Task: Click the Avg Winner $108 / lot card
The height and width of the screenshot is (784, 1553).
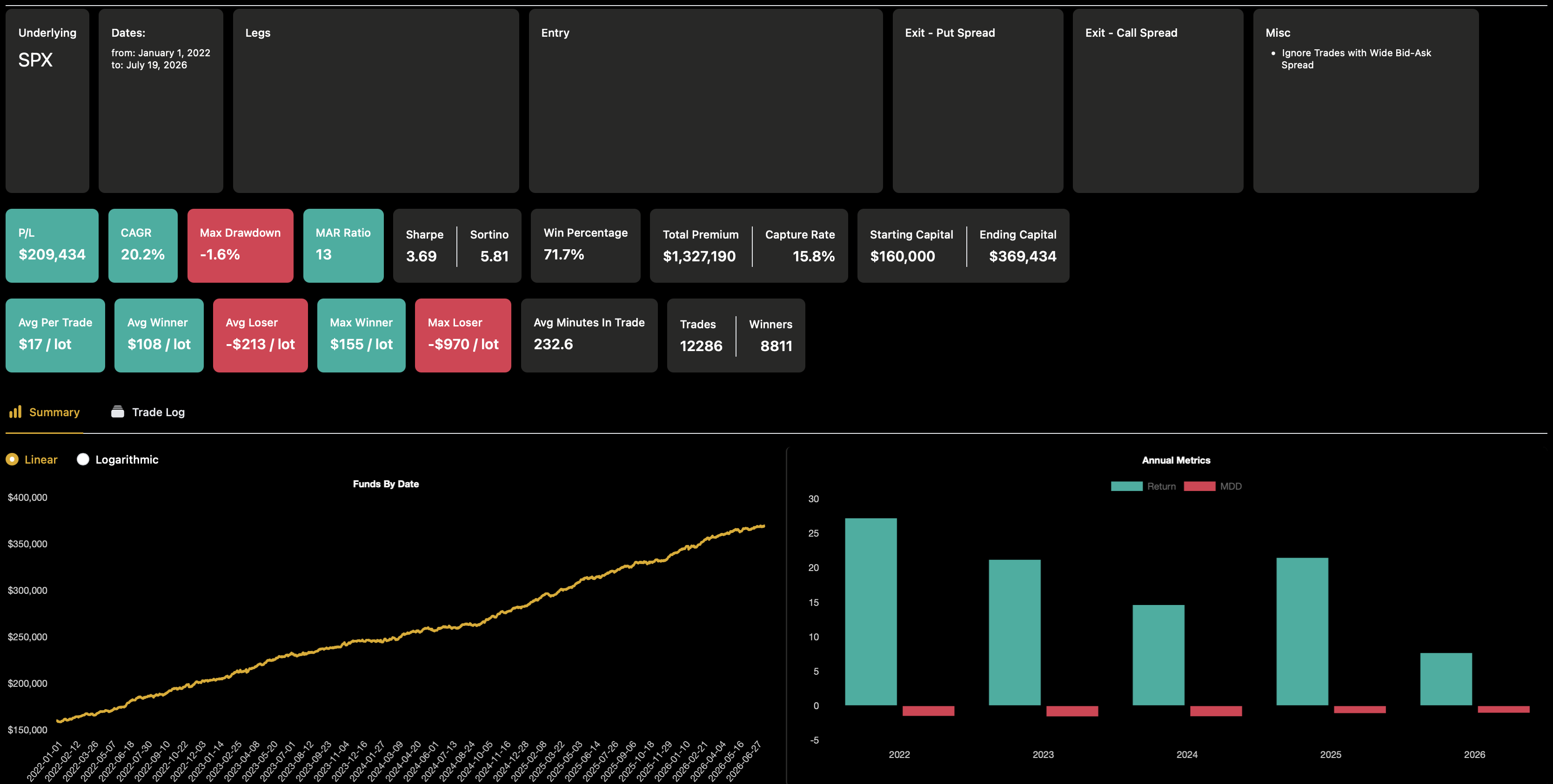Action: pos(159,335)
